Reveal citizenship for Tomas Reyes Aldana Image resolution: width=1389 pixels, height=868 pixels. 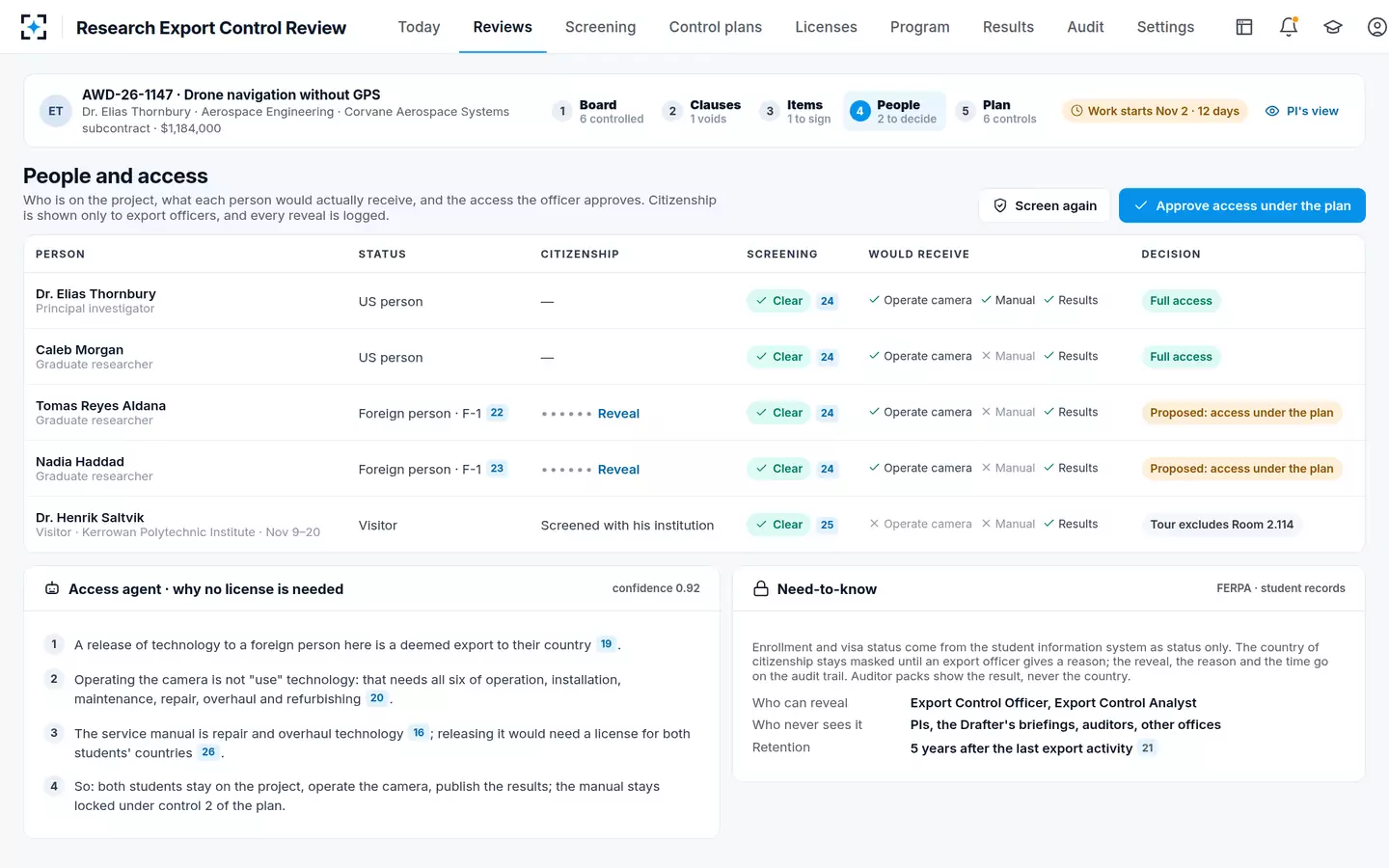tap(618, 414)
